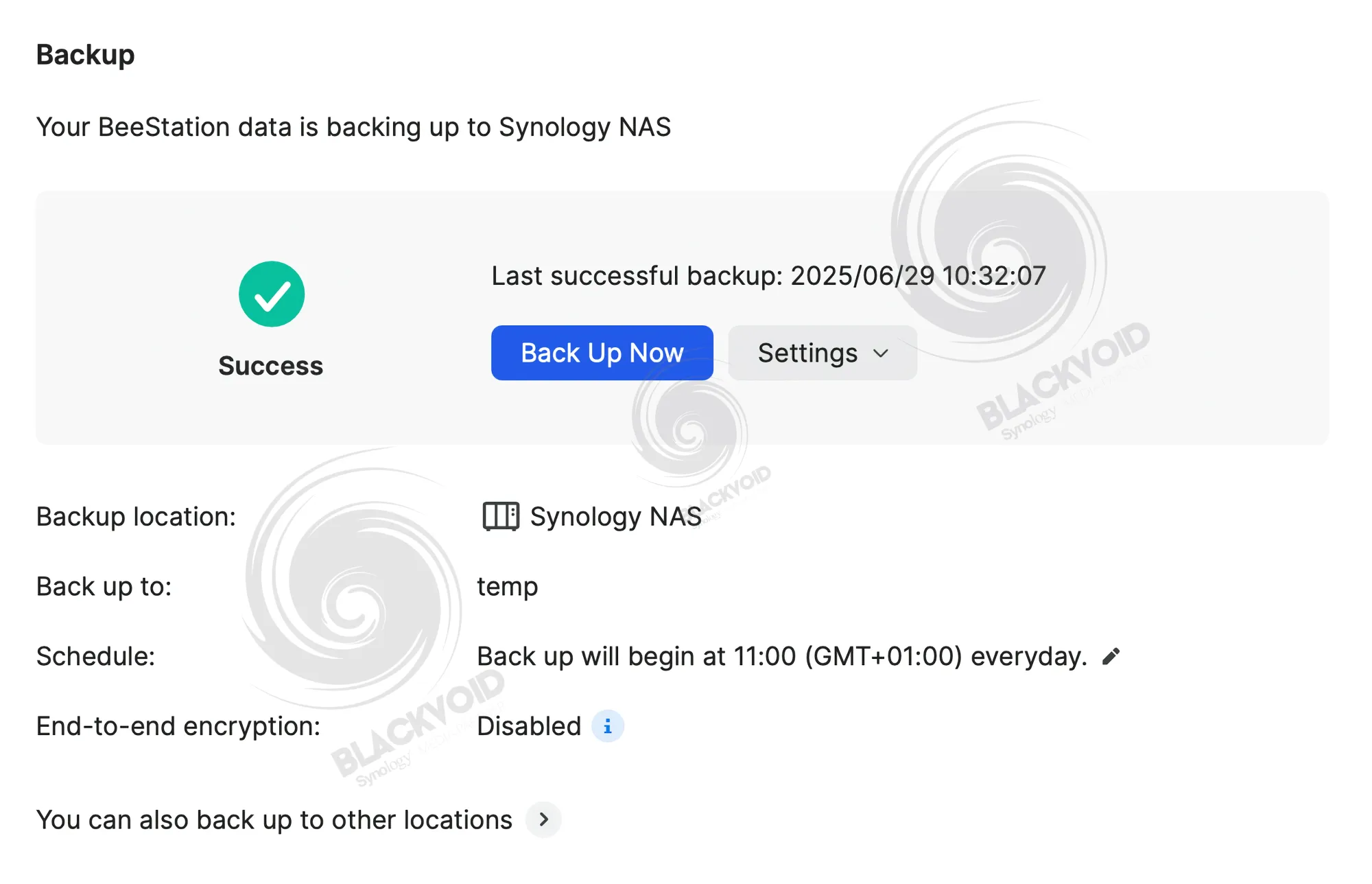
Task: Click the schedule description text
Action: coord(782,657)
